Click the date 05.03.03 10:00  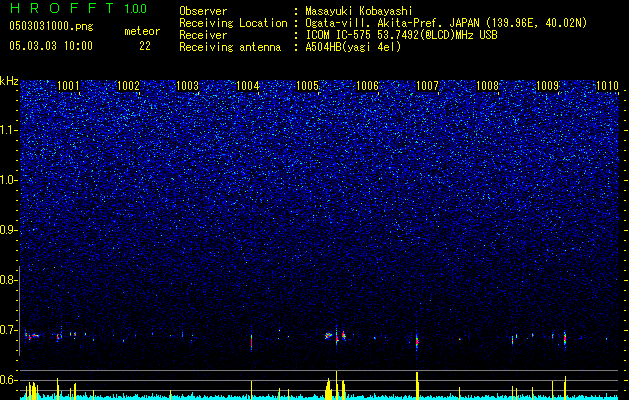click(51, 46)
